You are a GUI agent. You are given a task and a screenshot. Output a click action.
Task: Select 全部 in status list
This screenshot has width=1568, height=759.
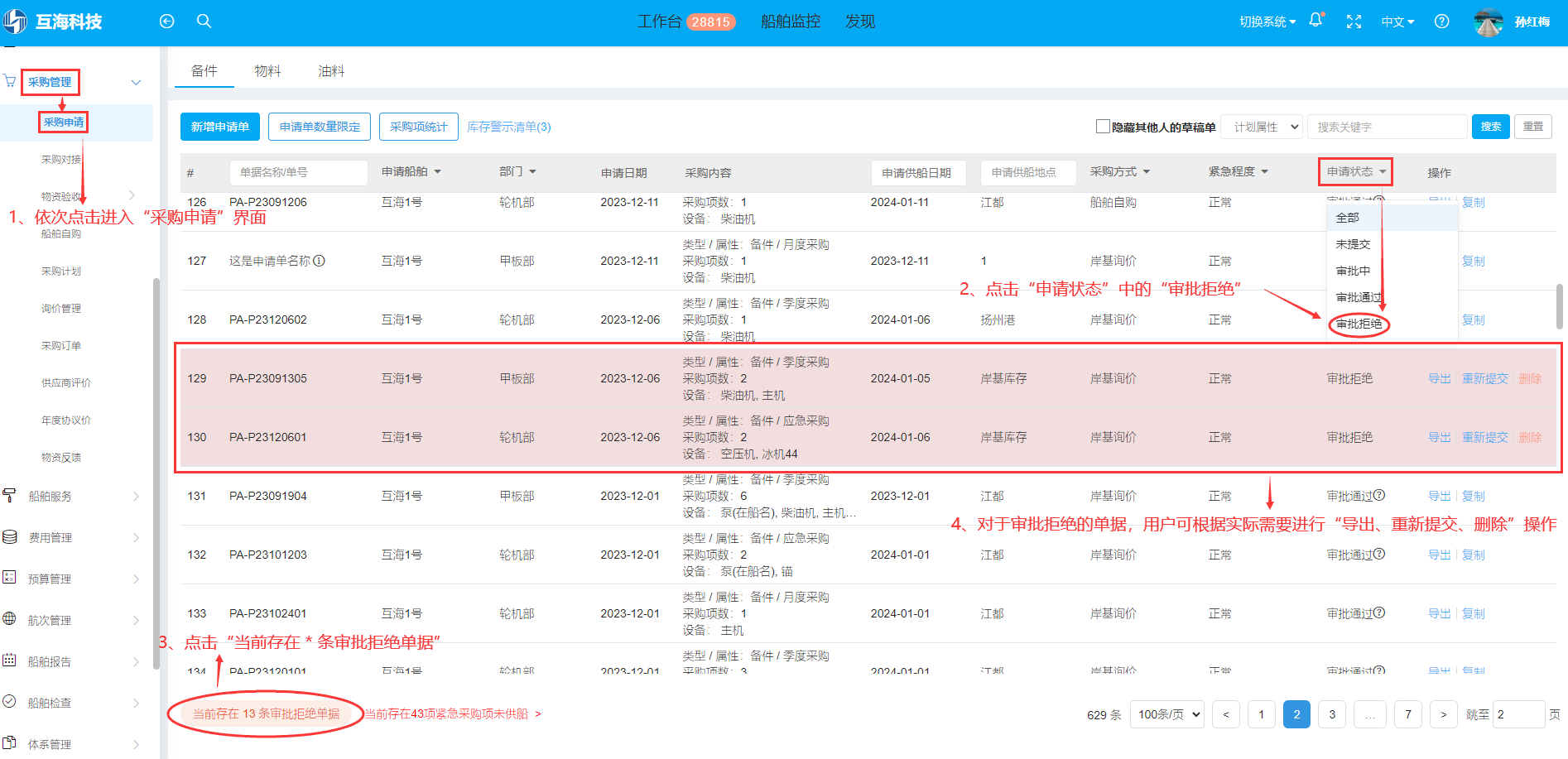pos(1347,218)
